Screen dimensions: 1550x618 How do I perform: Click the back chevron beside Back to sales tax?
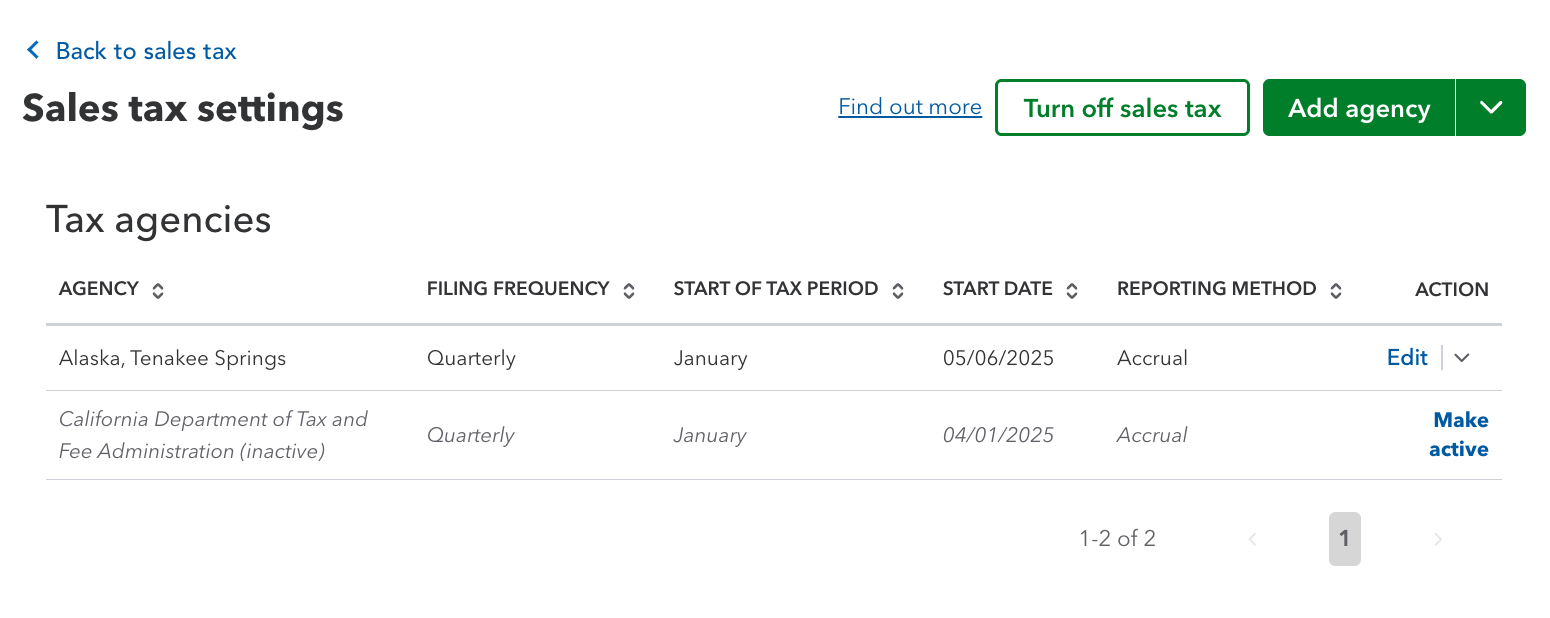coord(33,50)
